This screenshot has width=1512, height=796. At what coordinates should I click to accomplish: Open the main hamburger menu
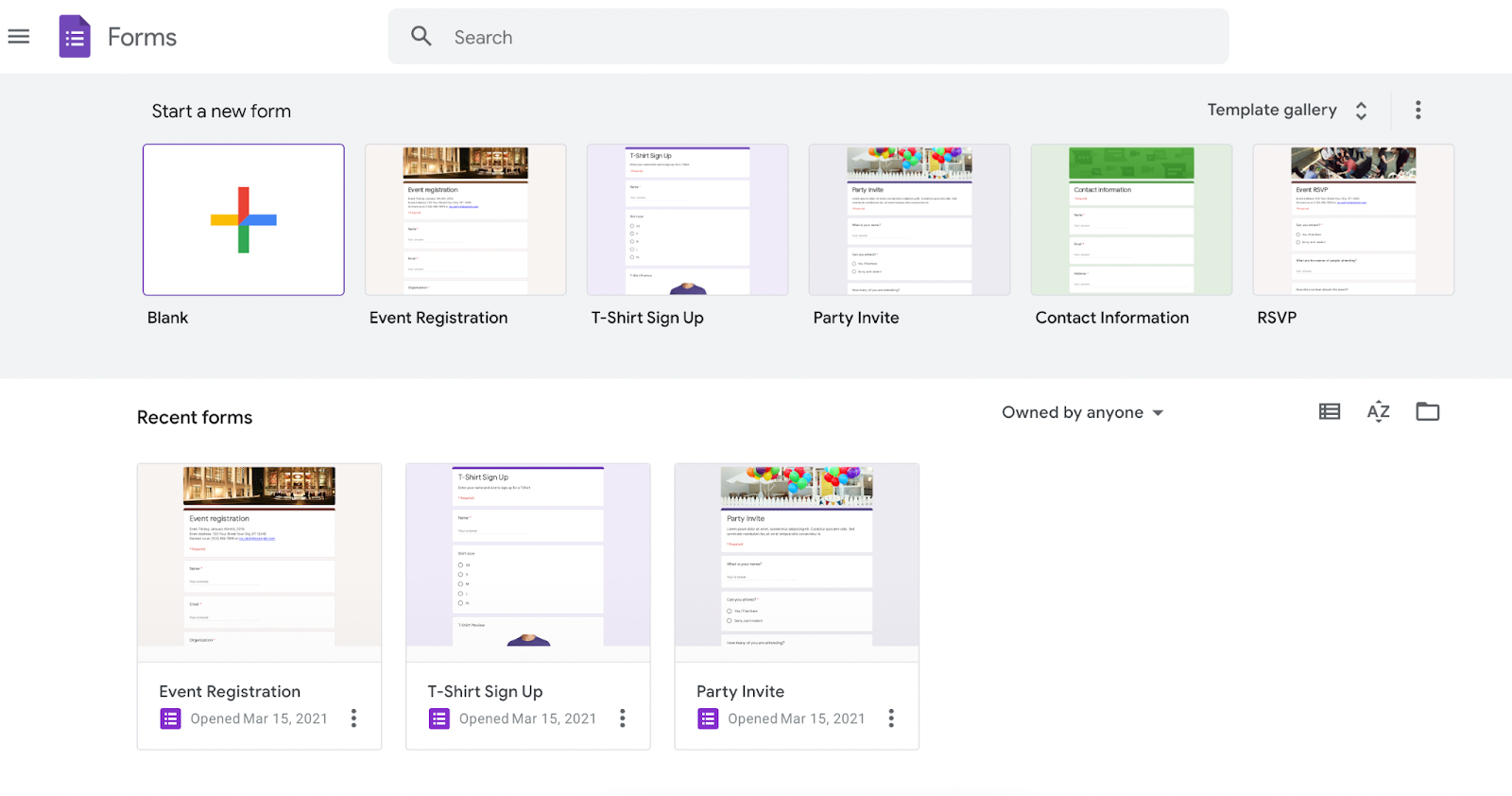19,37
